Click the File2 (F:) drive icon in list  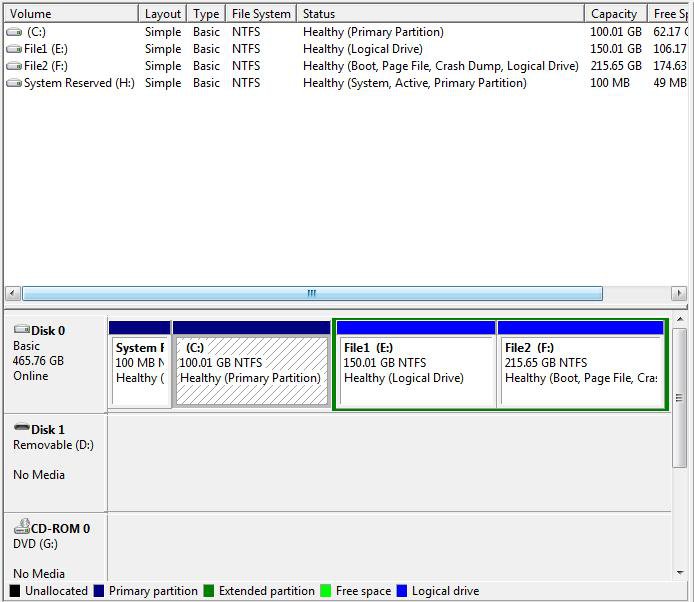tap(14, 66)
